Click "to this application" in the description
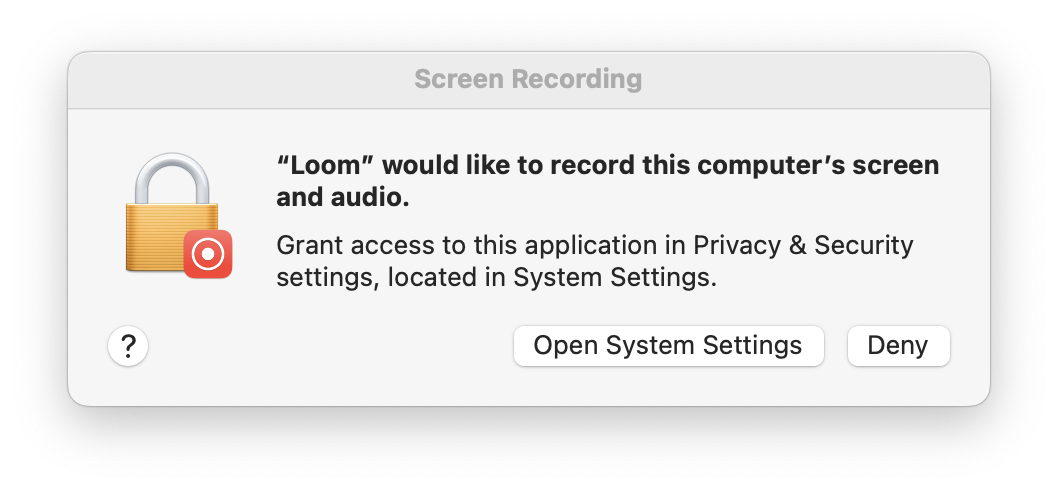The image size is (1058, 490). [530, 246]
